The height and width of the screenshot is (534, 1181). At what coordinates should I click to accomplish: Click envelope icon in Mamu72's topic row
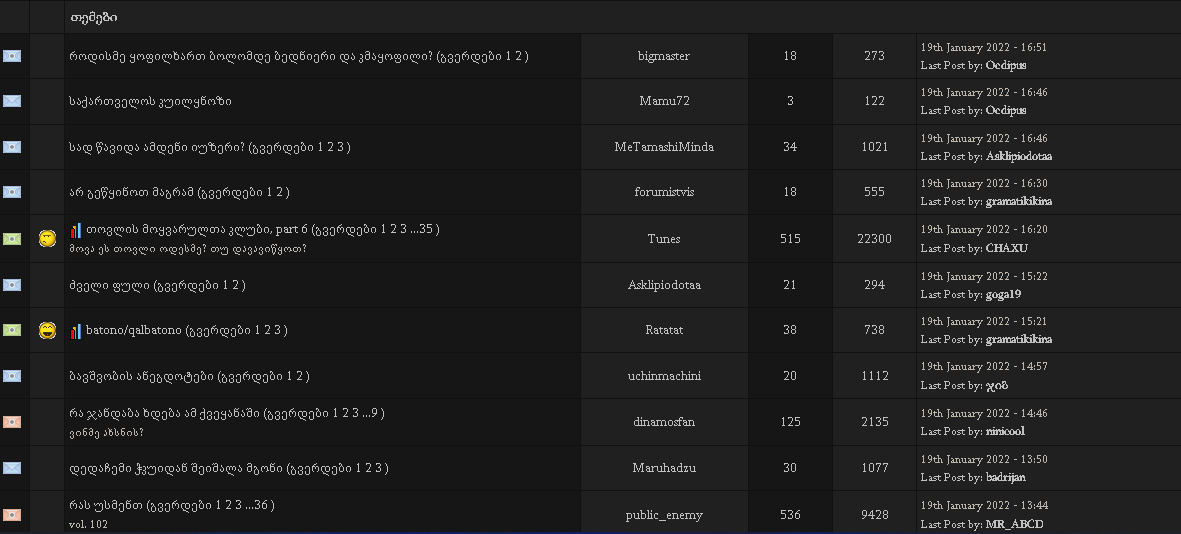pyautogui.click(x=12, y=101)
